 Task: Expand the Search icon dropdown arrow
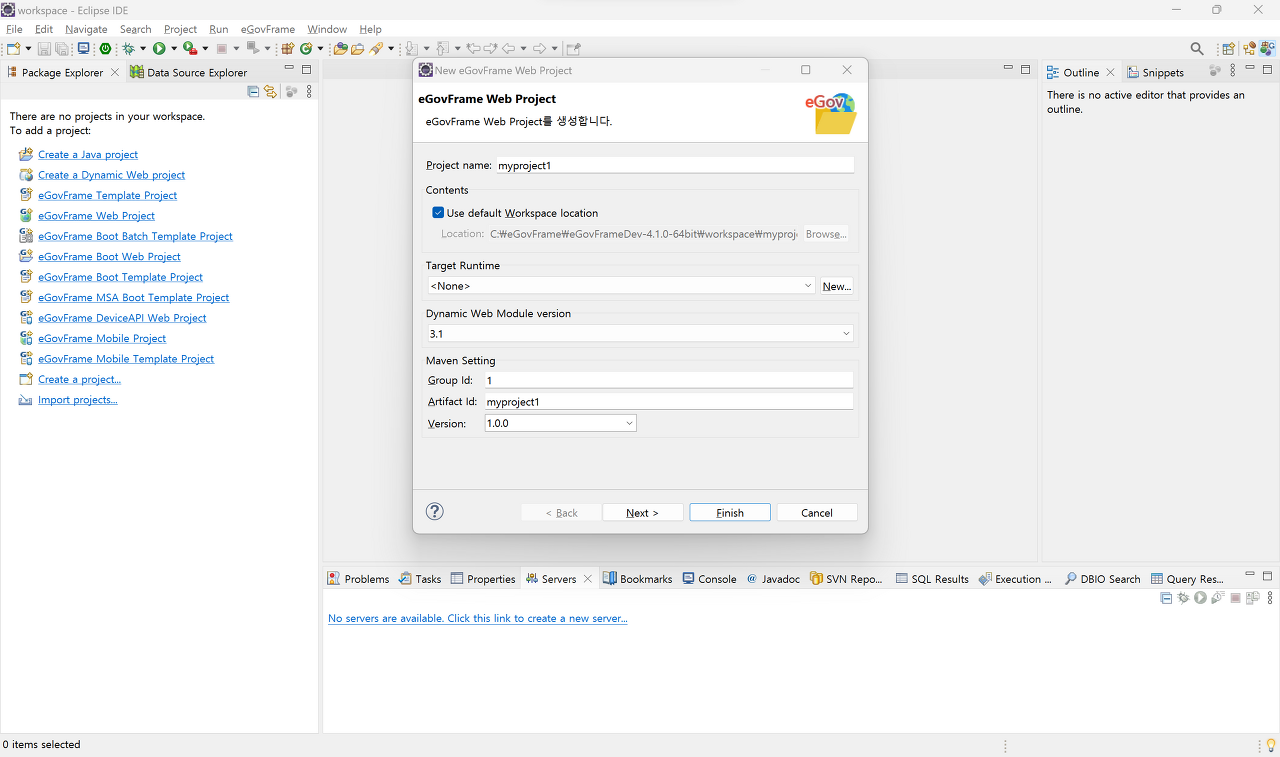(x=391, y=48)
